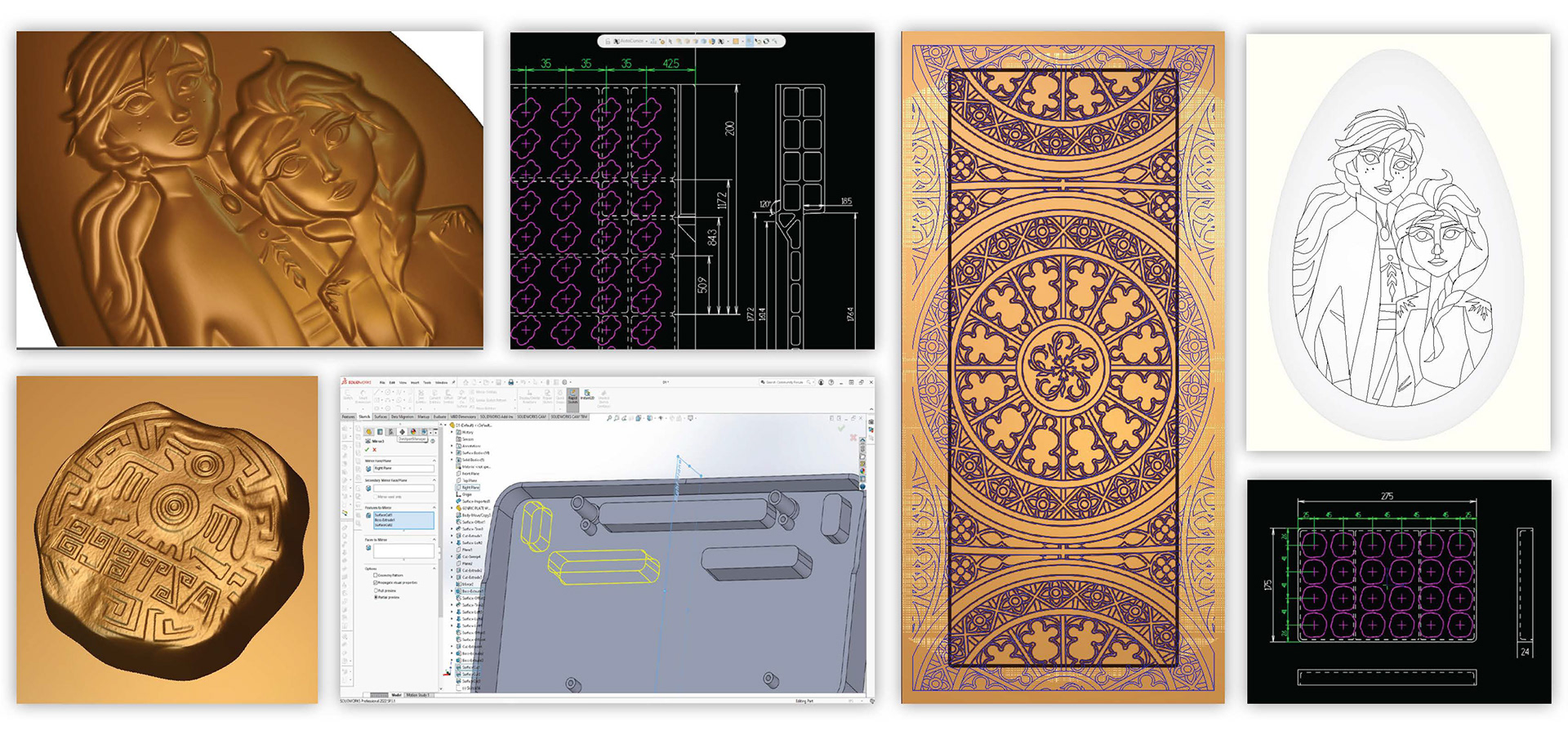This screenshot has height=735, width=1568.
Task: Click the Section View icon in viewport toolbar
Action: (631, 418)
